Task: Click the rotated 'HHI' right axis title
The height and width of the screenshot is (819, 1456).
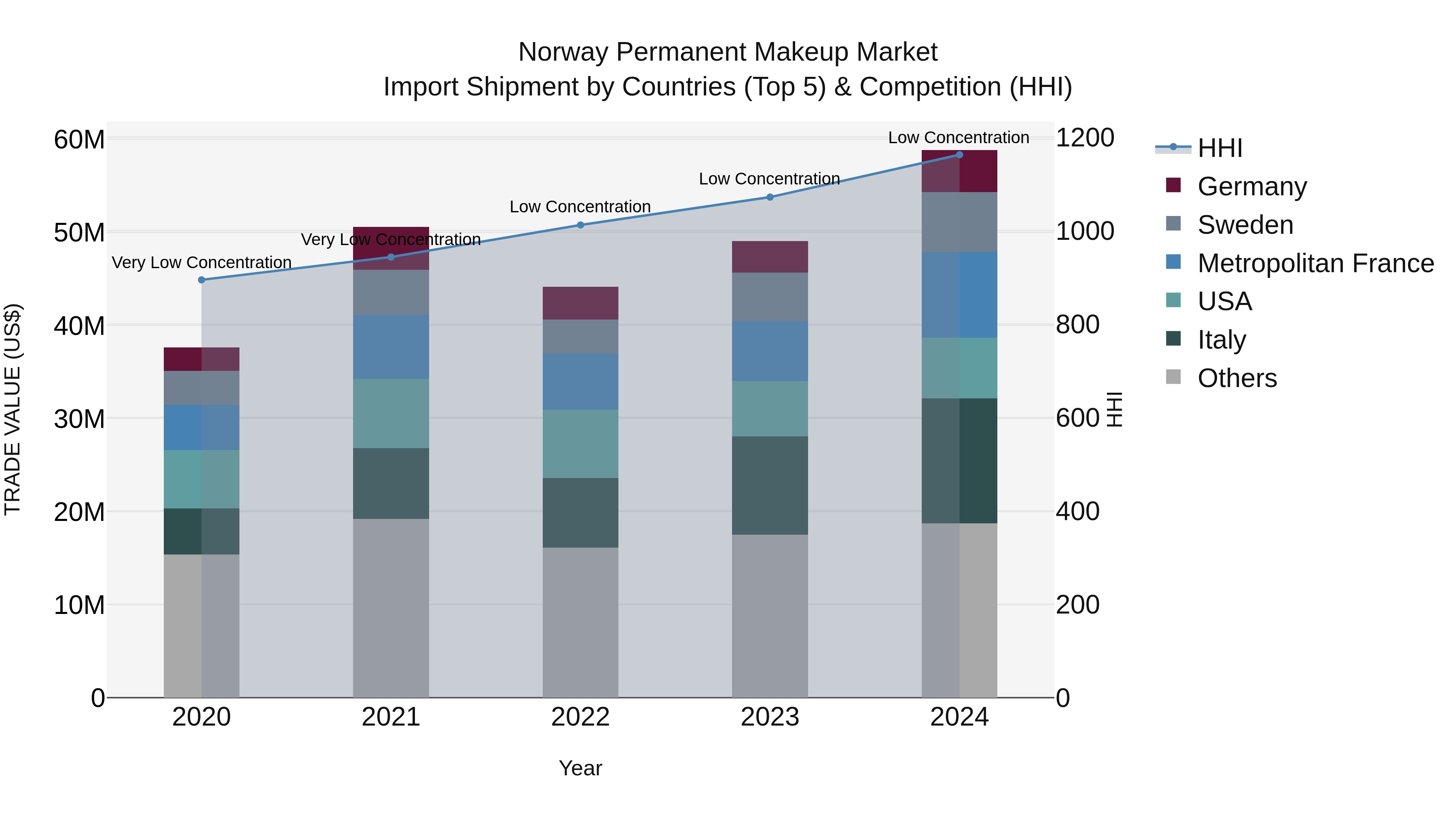Action: point(1114,409)
